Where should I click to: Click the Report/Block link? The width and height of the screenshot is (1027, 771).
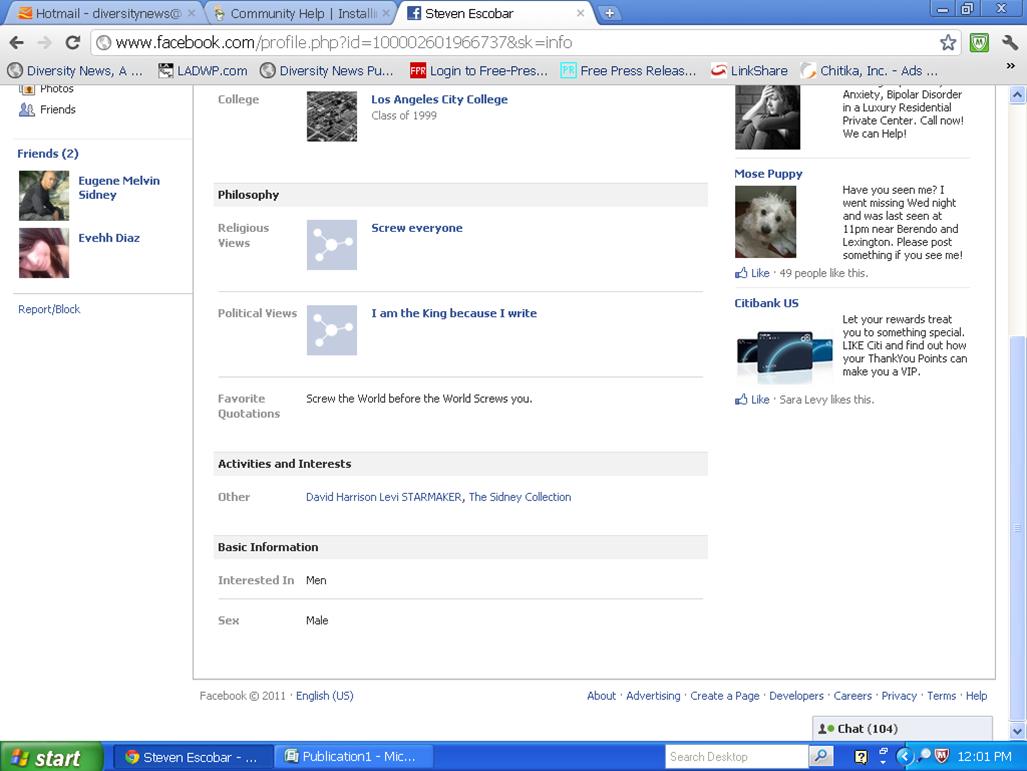pos(48,309)
